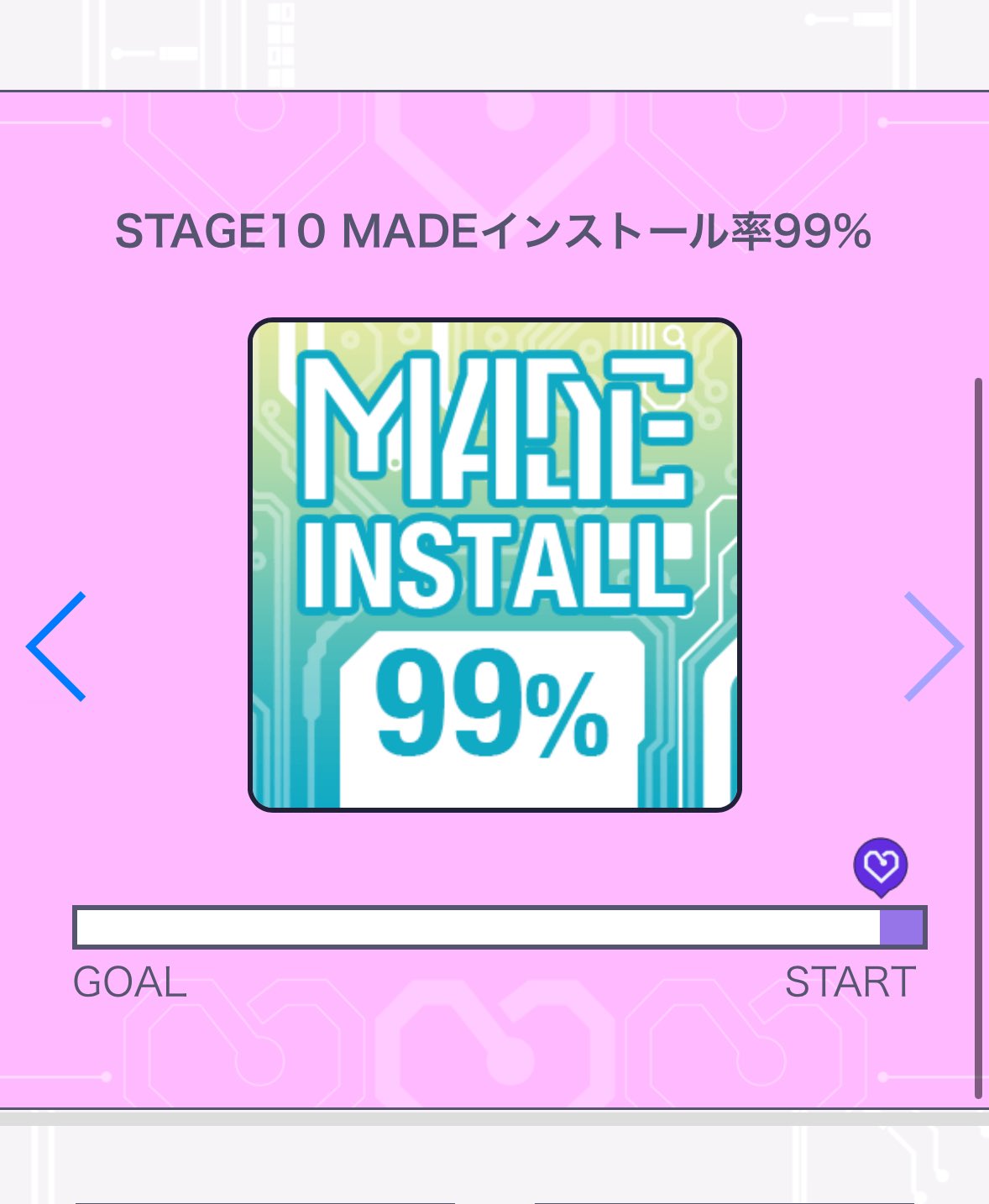Tap the START label under progress bar
The image size is (989, 1204).
pyautogui.click(x=850, y=982)
